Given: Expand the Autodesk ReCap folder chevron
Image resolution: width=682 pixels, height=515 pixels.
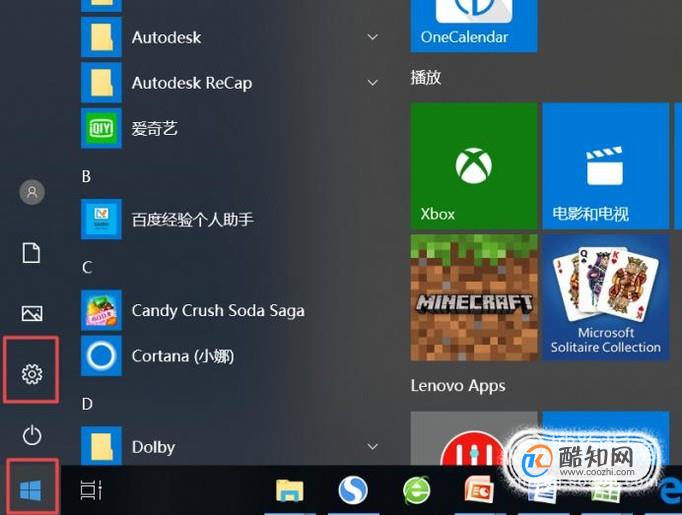Looking at the screenshot, I should coord(373,82).
